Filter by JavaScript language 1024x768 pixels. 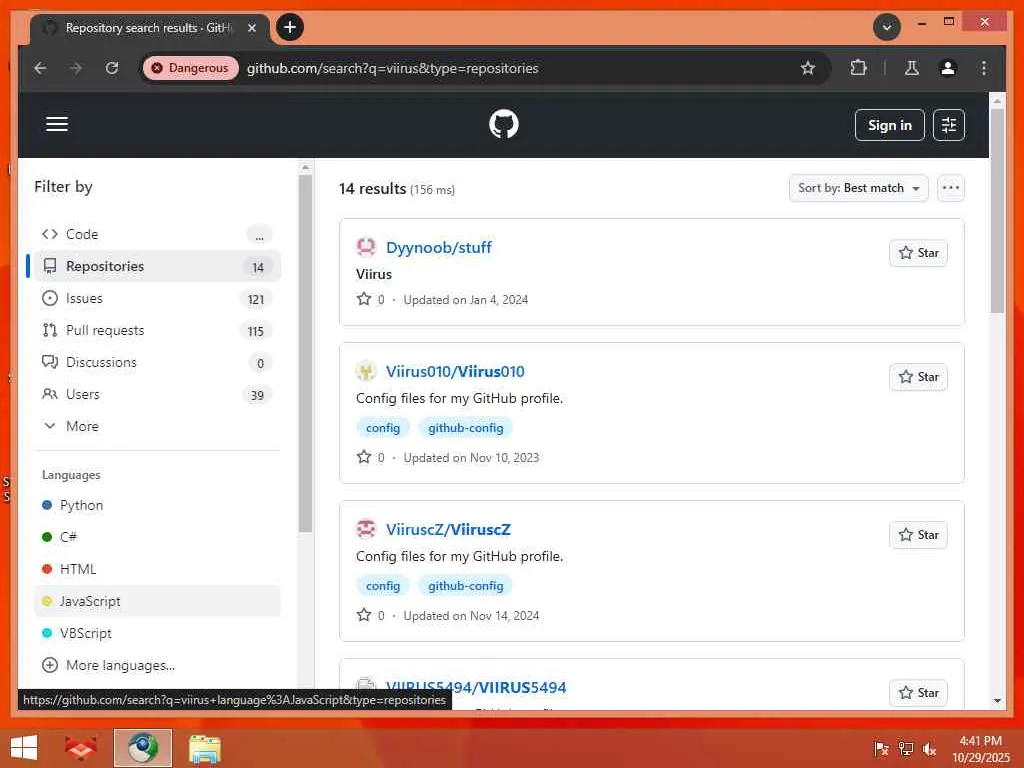[157, 601]
